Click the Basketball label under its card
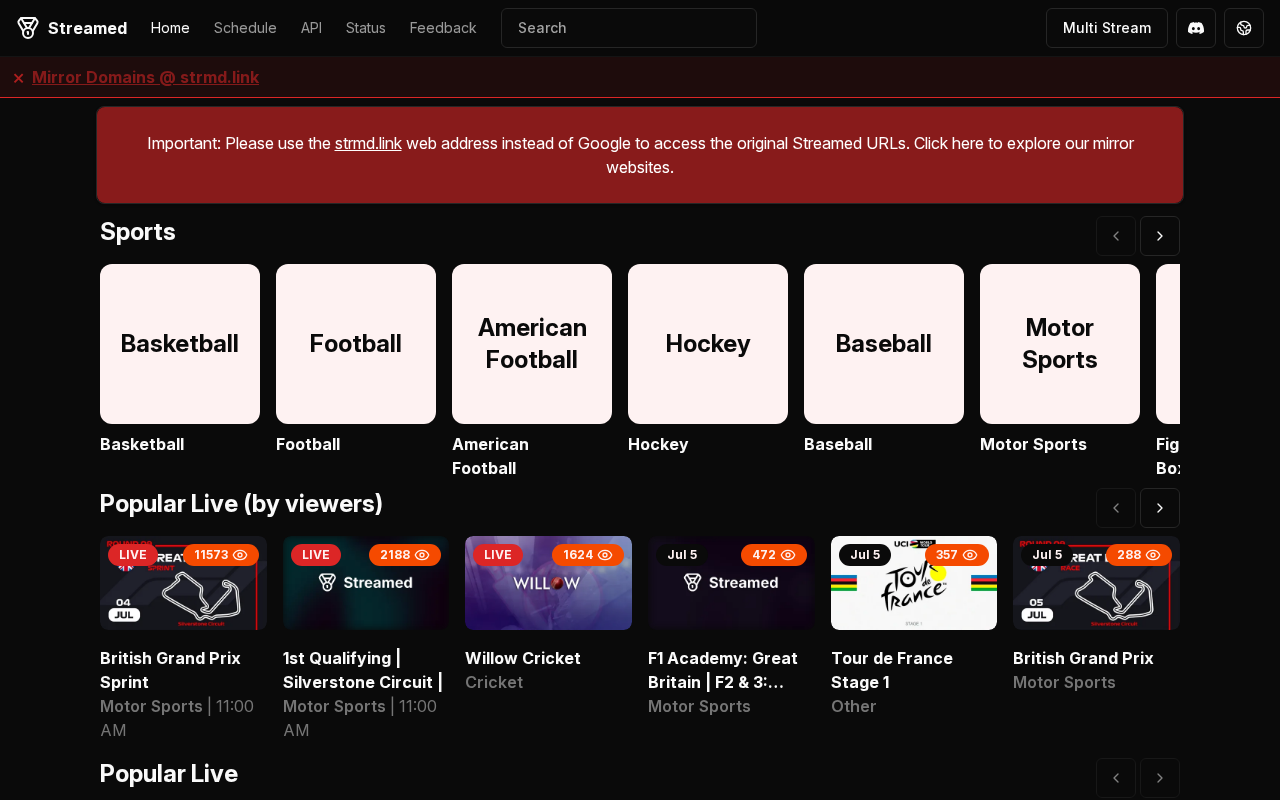Viewport: 1280px width, 800px height. click(x=142, y=444)
